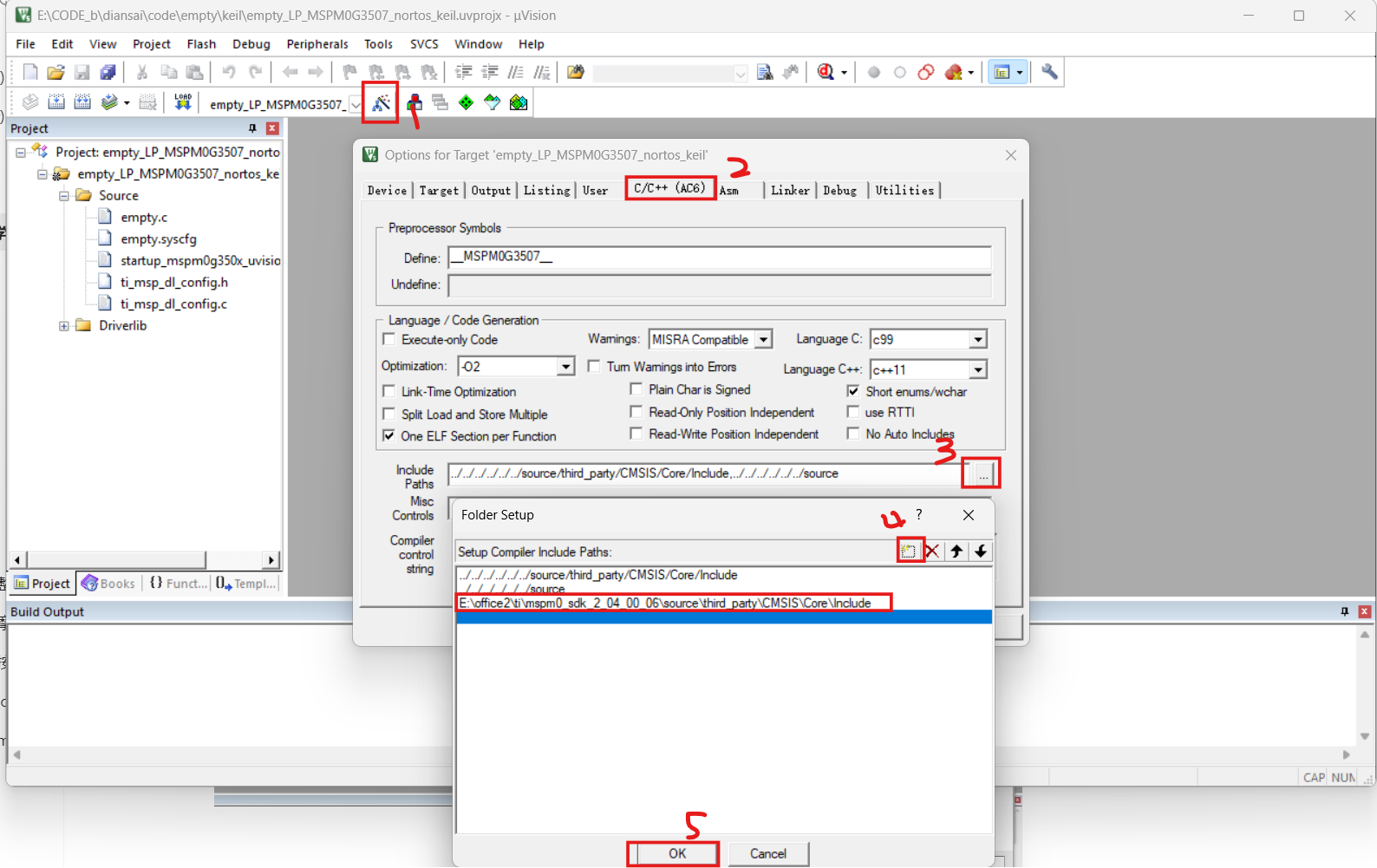Browse Include Paths with ellipsis button

click(x=982, y=473)
